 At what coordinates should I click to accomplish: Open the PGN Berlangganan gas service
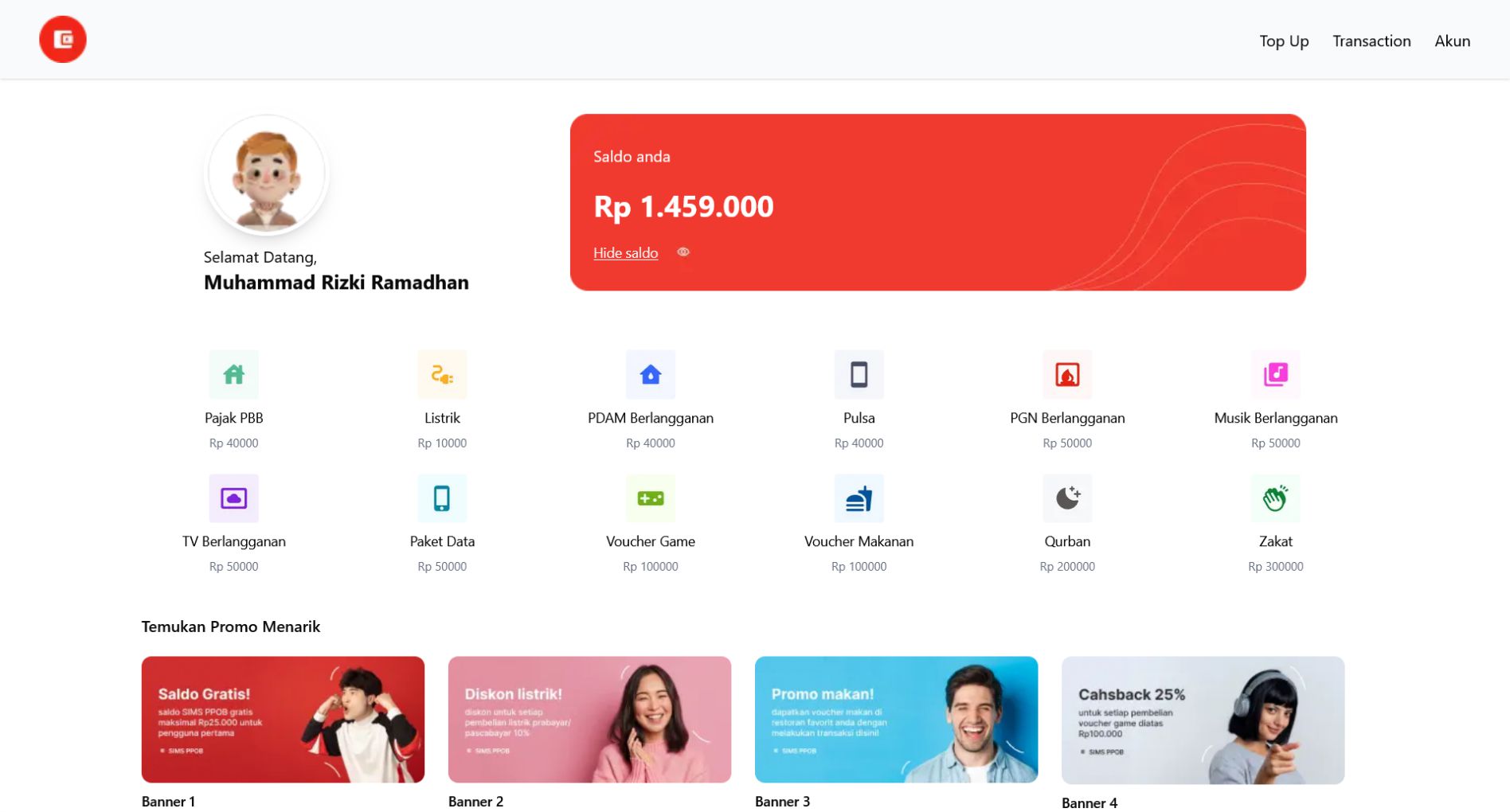1067,374
